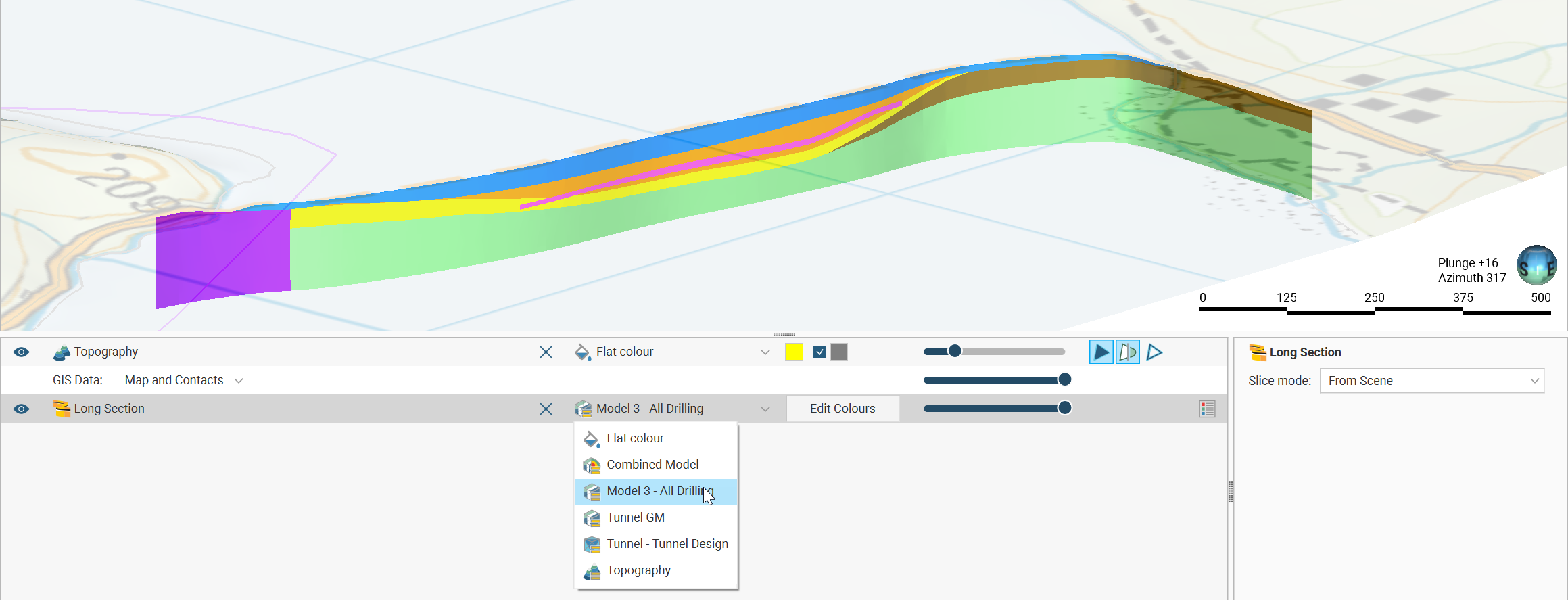Click the outlined triangle render button

coord(1154,352)
